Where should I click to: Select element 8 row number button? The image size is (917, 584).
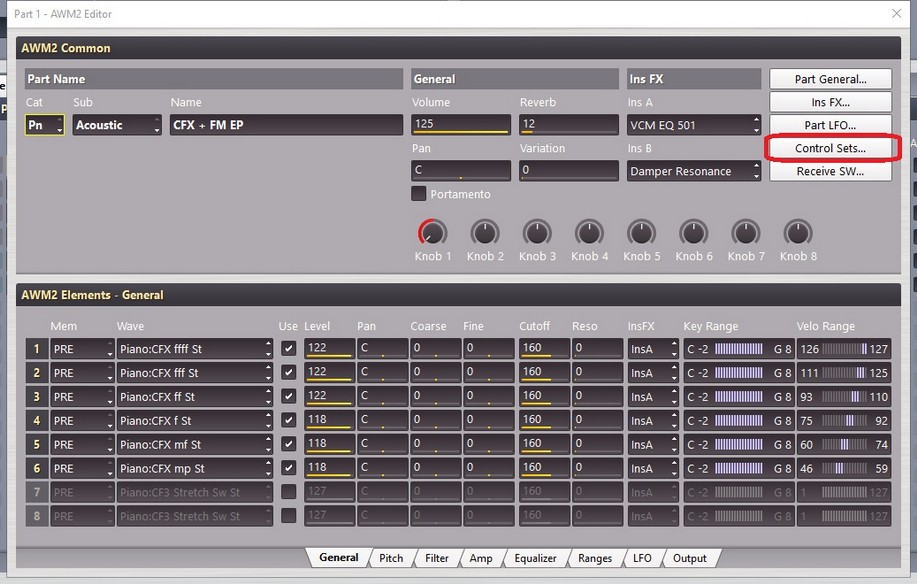[x=36, y=517]
